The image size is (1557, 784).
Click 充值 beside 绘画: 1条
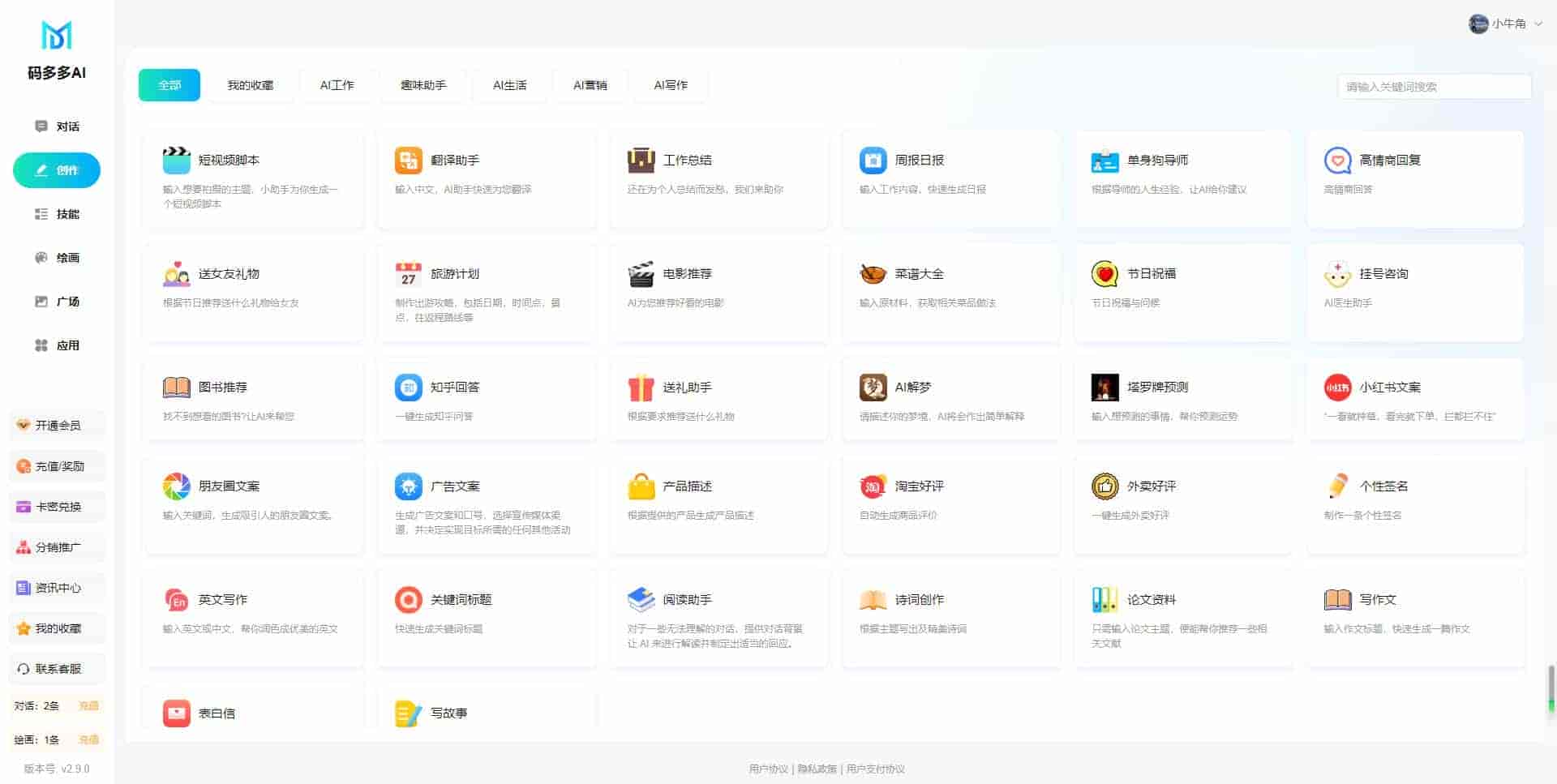(88, 739)
